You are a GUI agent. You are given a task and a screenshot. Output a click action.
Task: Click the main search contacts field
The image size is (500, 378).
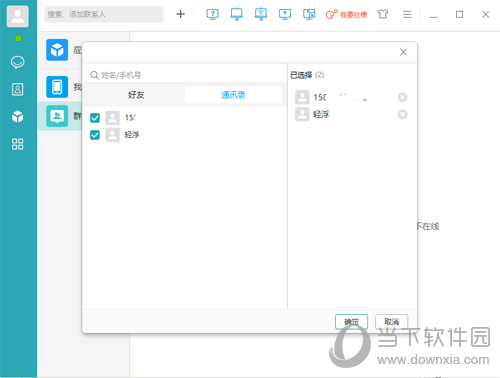pos(104,14)
